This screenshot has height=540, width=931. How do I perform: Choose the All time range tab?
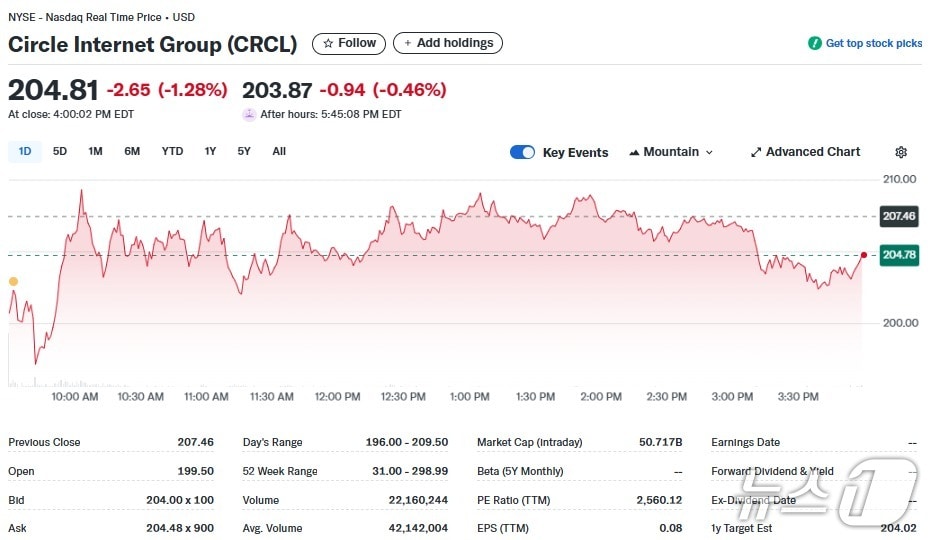(279, 151)
